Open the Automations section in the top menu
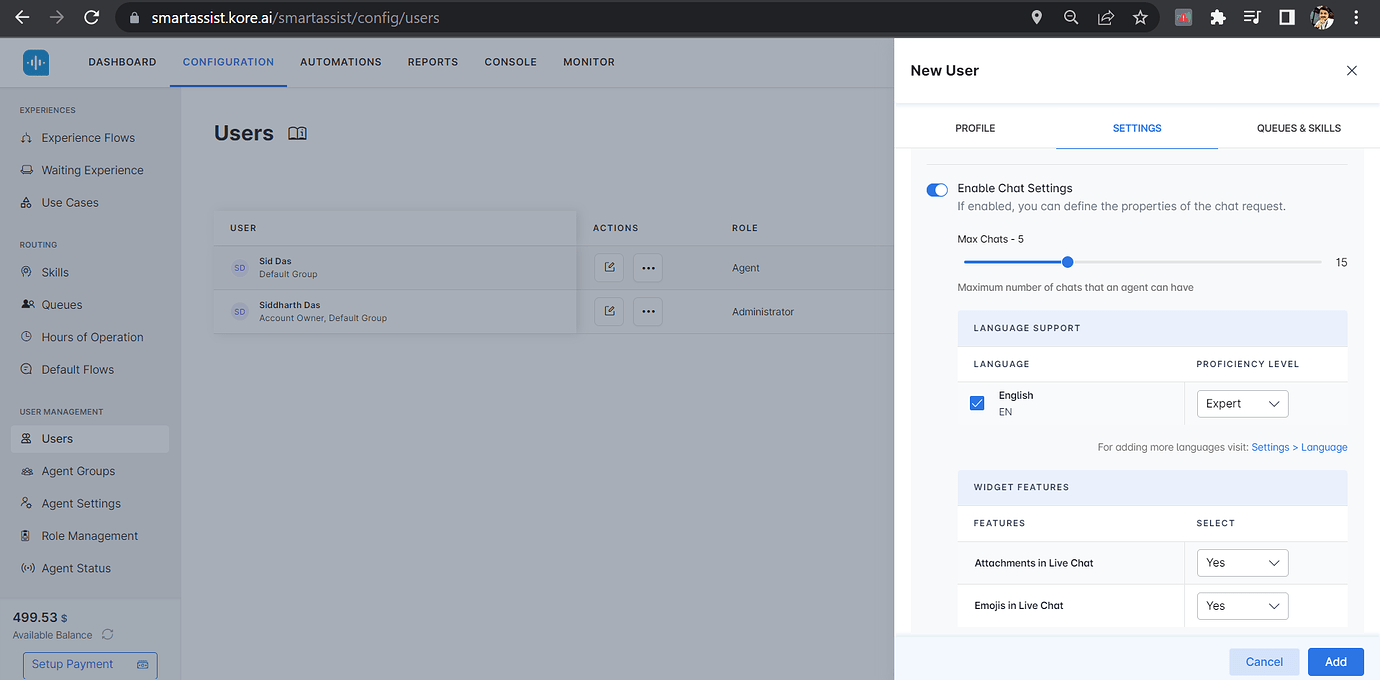1380x680 pixels. pos(340,61)
